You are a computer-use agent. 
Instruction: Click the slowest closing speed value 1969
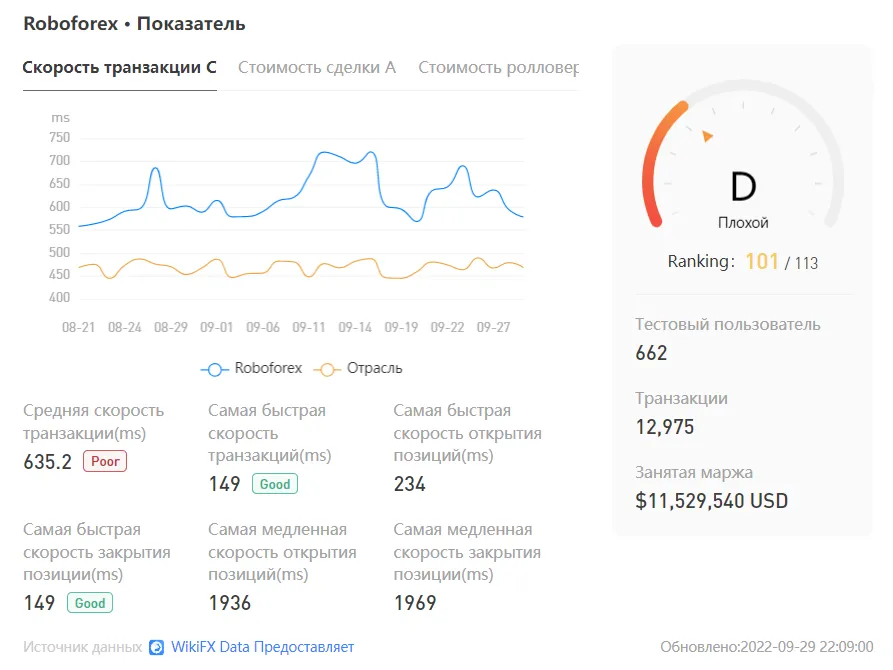(x=415, y=603)
